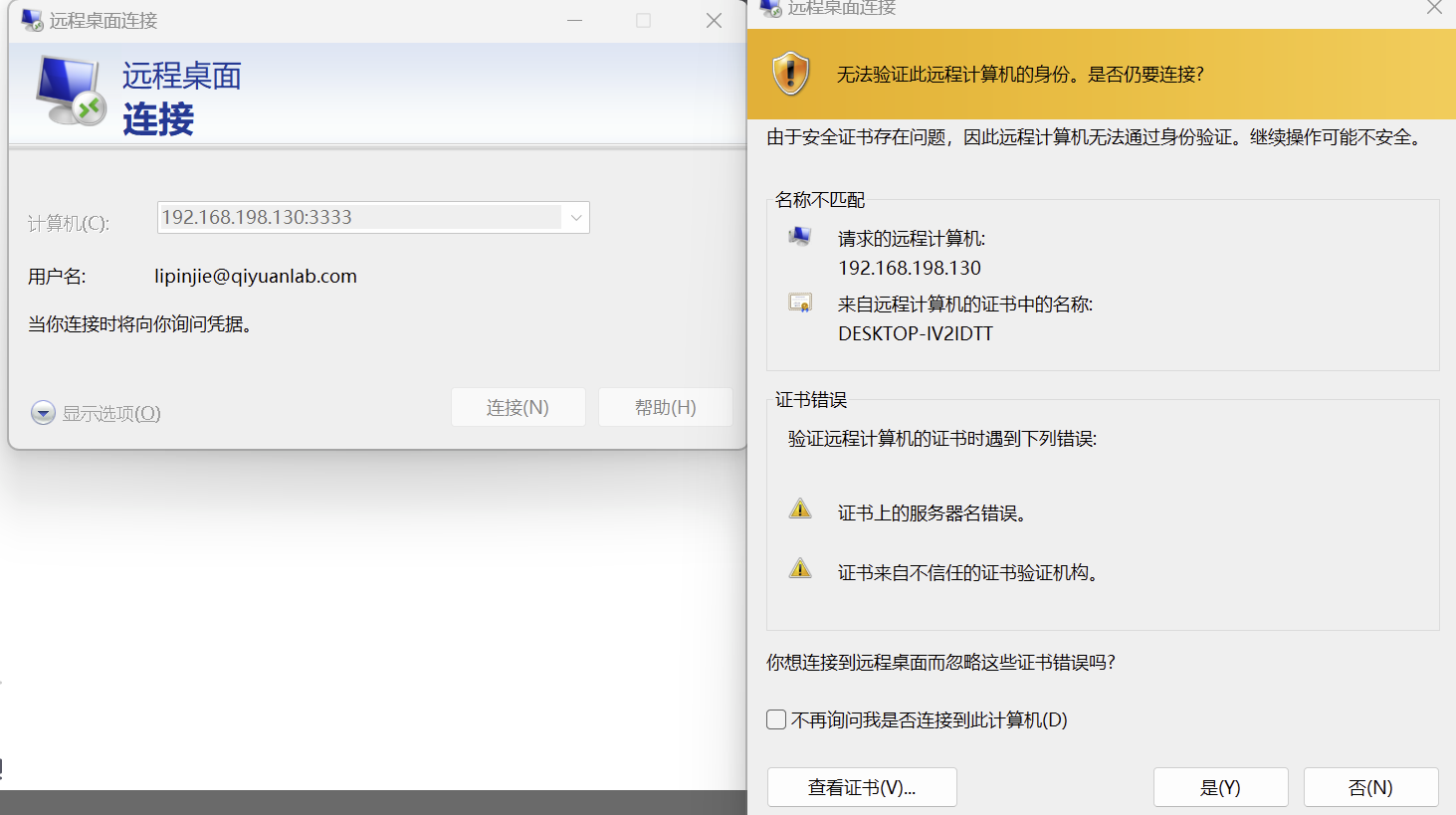Image resolution: width=1456 pixels, height=815 pixels.
Task: Click the 证书错误 group heading
Action: coord(811,400)
